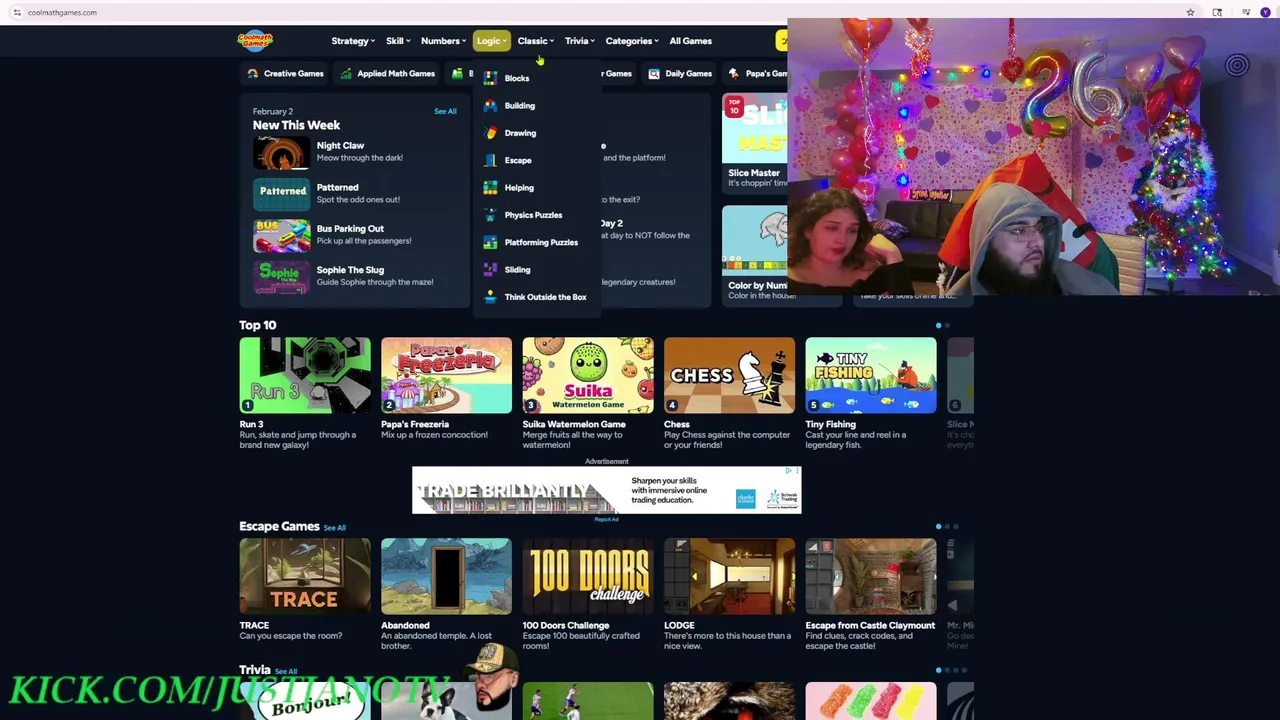This screenshot has height=720, width=1280.
Task: Click the Report Ad link under banner
Action: coord(606,519)
